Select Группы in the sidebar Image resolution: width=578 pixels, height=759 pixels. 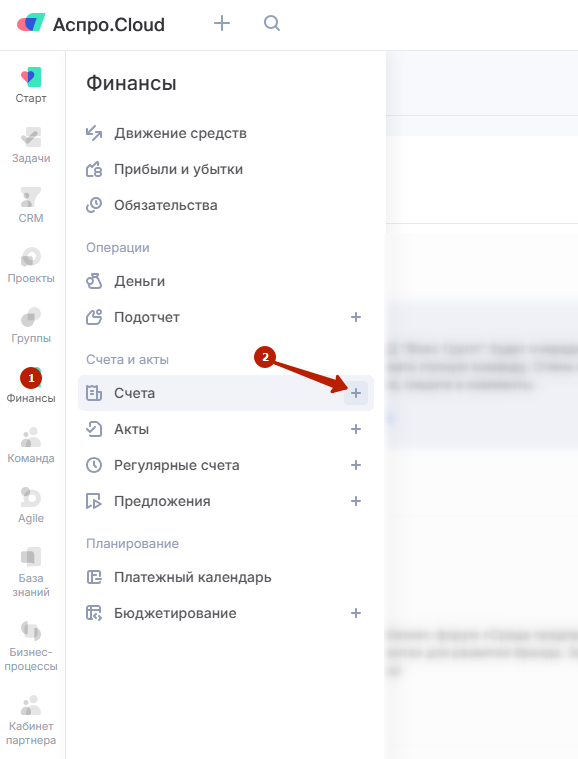[x=31, y=325]
